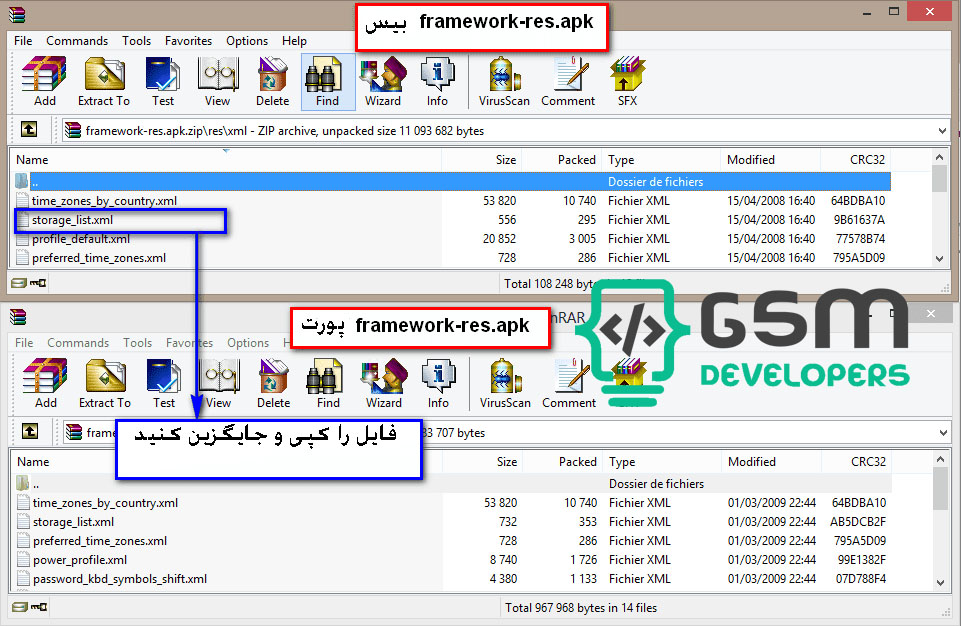Click the Delete icon in the lower WinRAR toolbar
This screenshot has height=626, width=961.
(x=273, y=384)
